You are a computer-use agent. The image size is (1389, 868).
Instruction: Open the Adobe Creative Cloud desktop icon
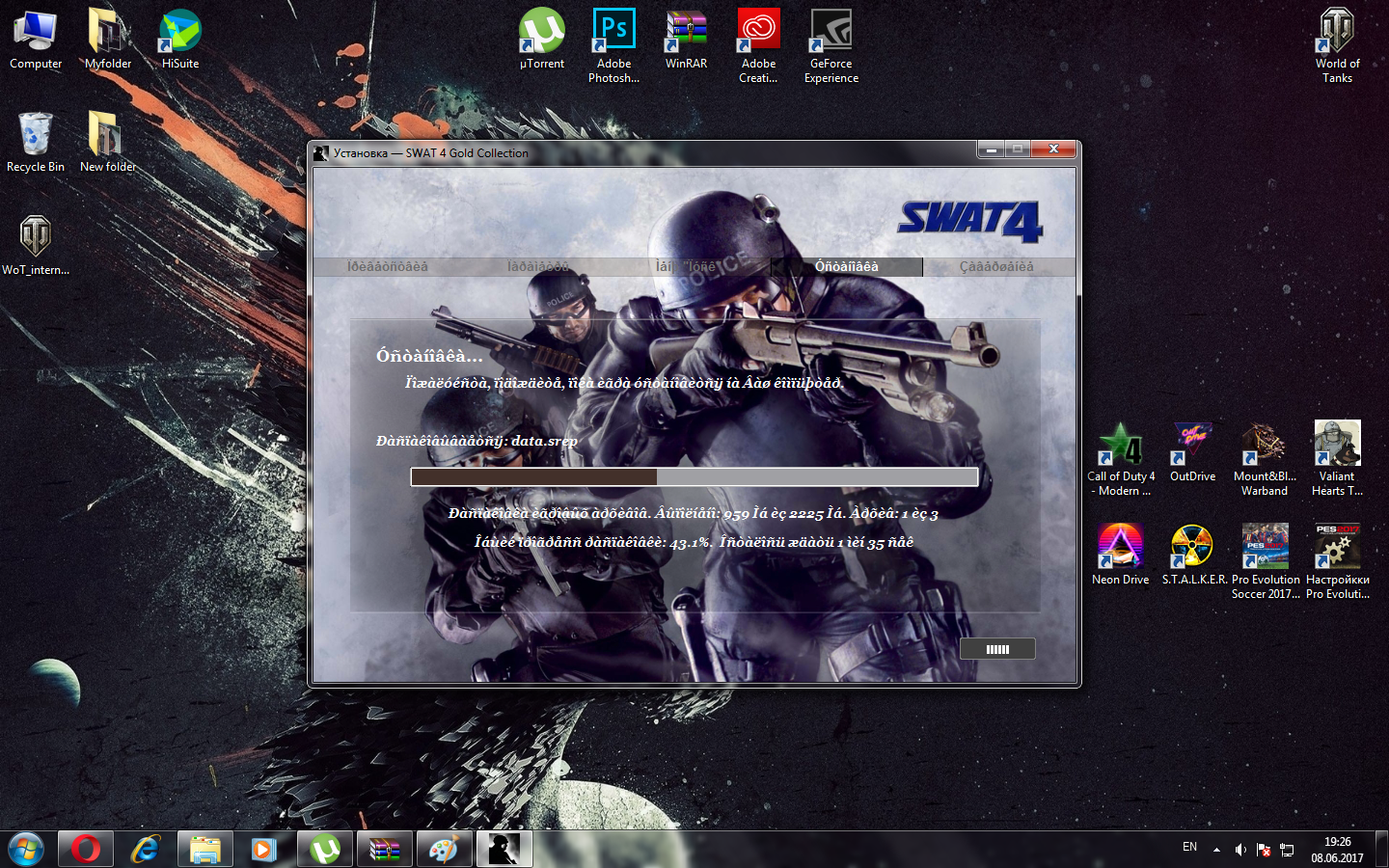click(x=758, y=32)
